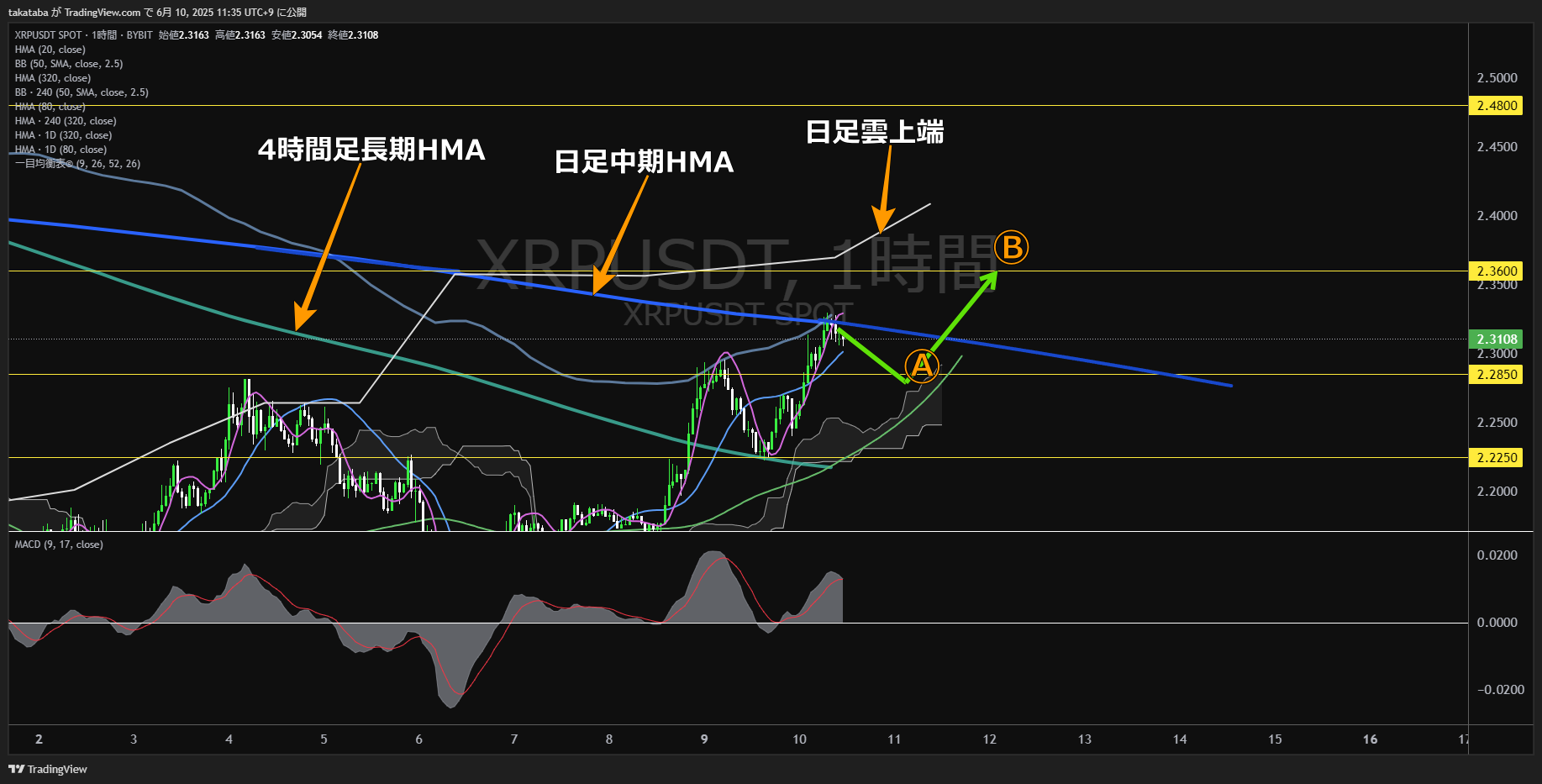Select the 日足中期HMA chart text label
This screenshot has height=784, width=1542.
644,161
